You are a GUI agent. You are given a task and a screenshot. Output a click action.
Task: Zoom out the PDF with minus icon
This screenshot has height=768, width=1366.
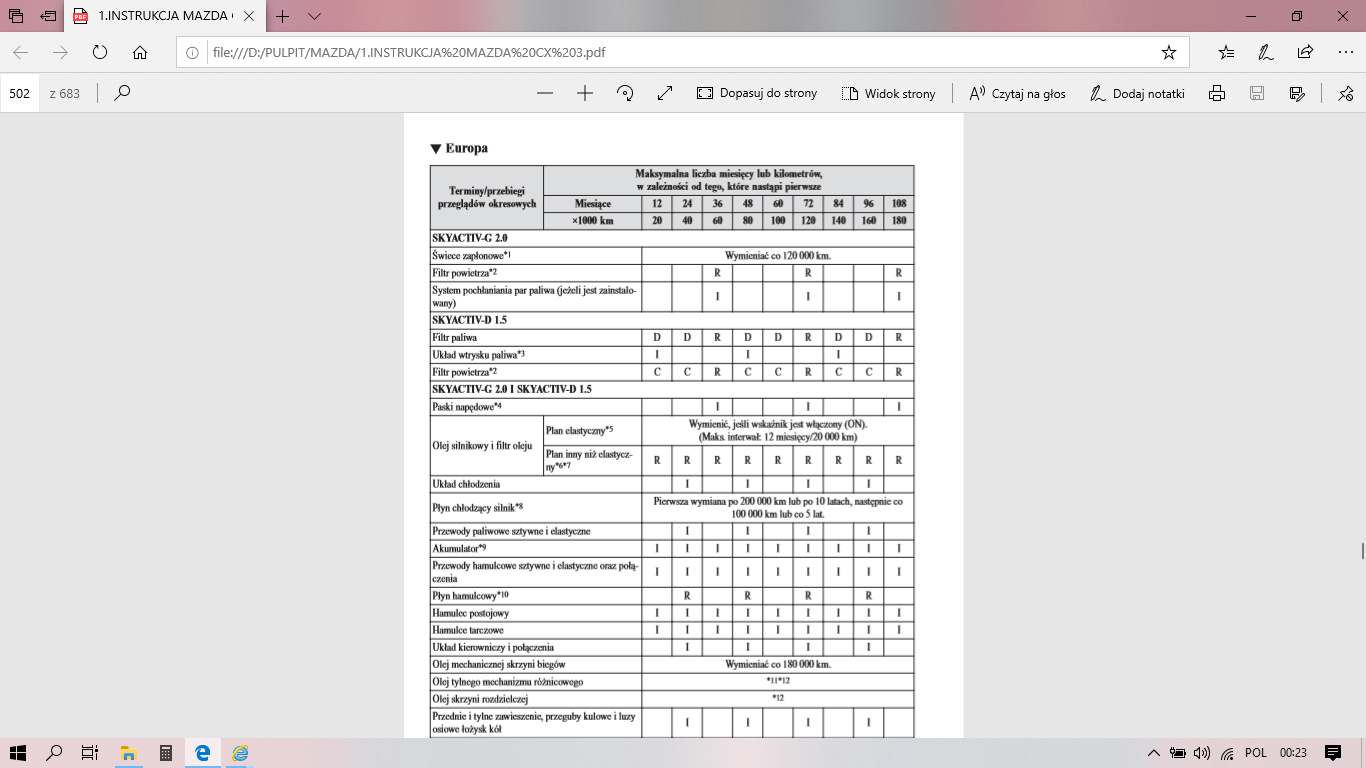pyautogui.click(x=545, y=93)
